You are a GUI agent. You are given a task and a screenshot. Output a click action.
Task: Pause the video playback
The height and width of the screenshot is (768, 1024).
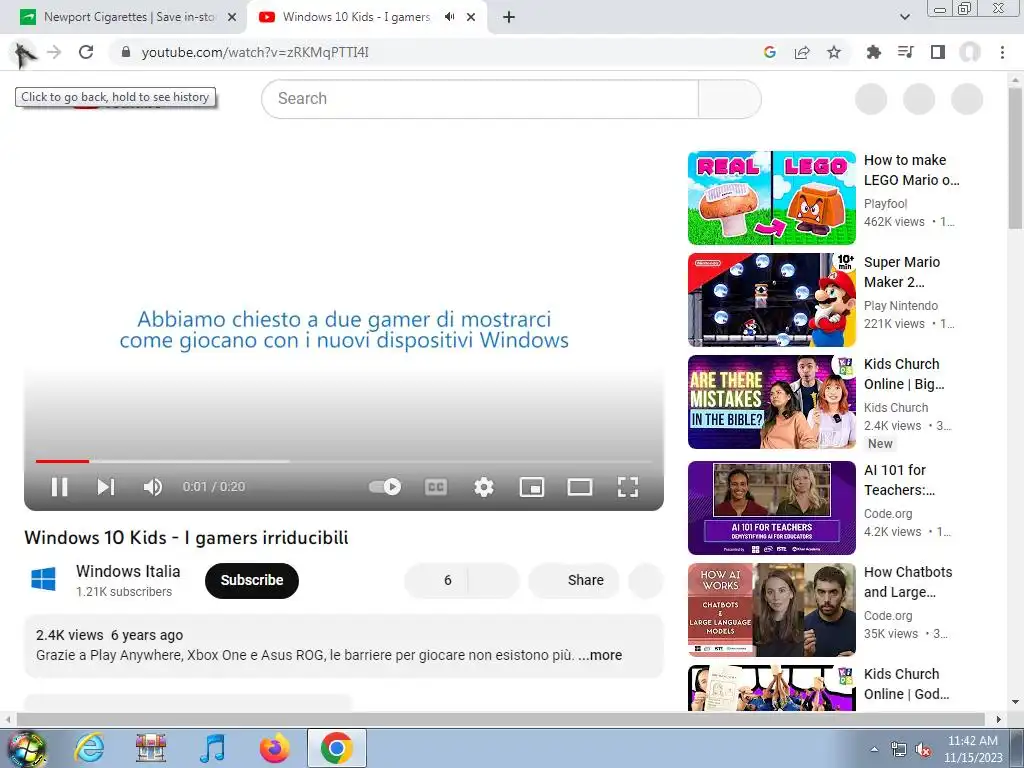coord(59,487)
